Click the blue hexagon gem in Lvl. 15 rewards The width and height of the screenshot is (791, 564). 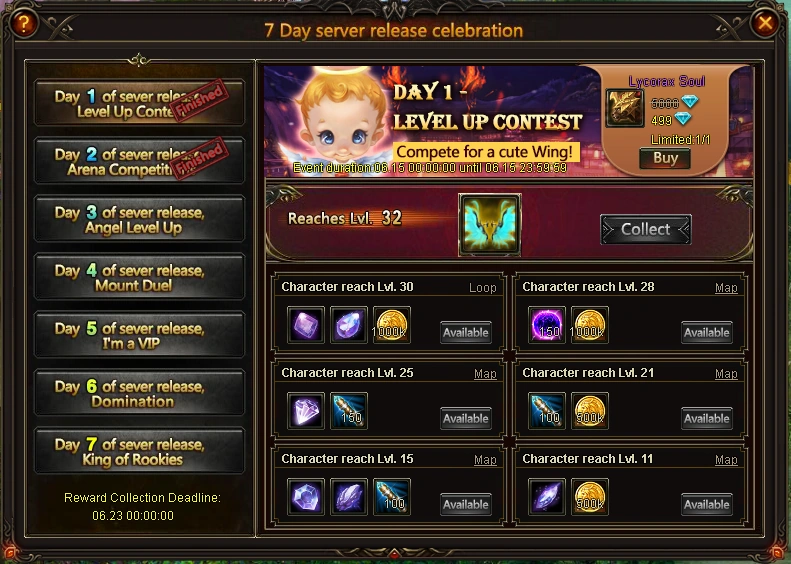(306, 497)
